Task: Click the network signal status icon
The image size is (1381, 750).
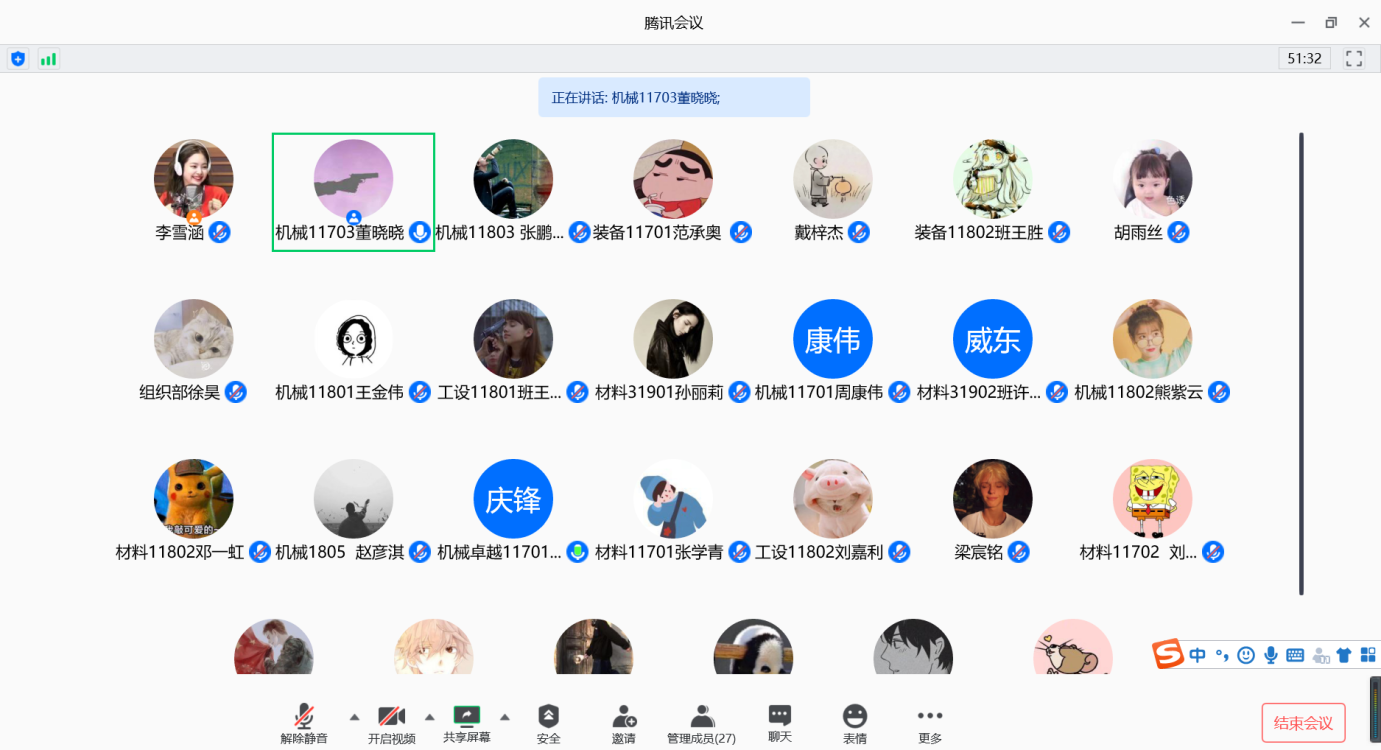Action: [x=48, y=59]
